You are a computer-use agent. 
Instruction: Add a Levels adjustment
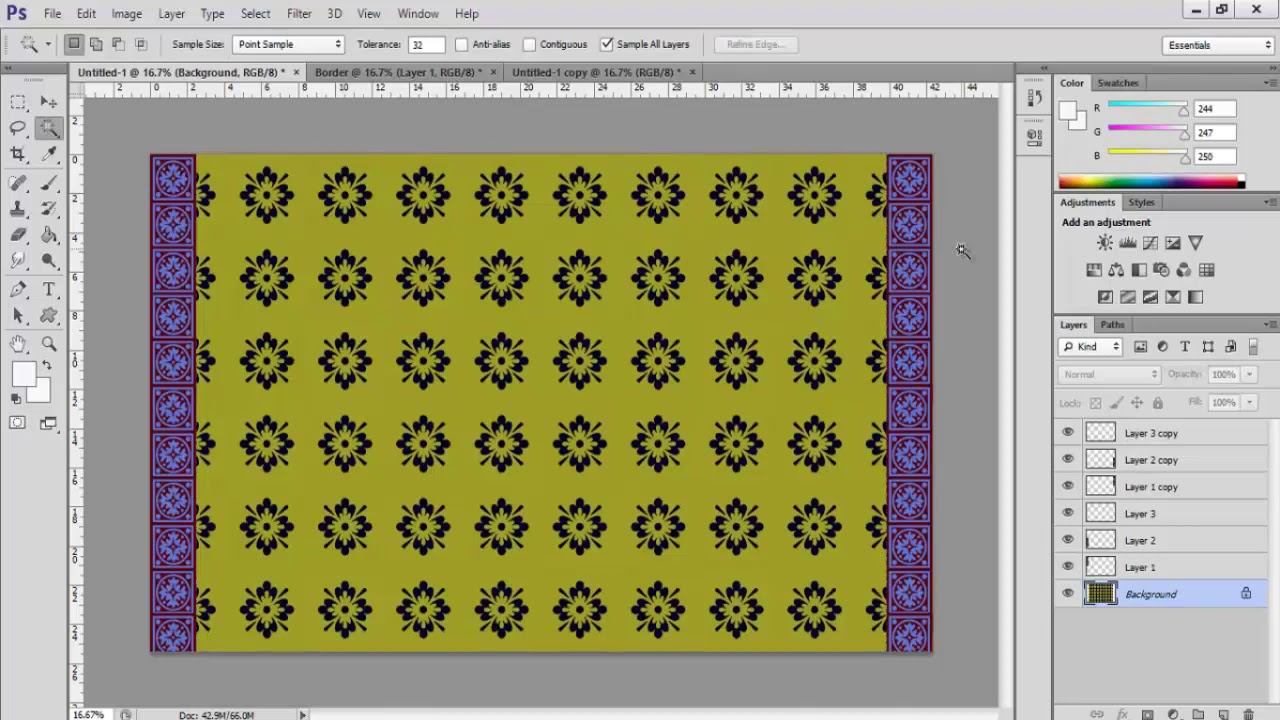pos(1128,243)
